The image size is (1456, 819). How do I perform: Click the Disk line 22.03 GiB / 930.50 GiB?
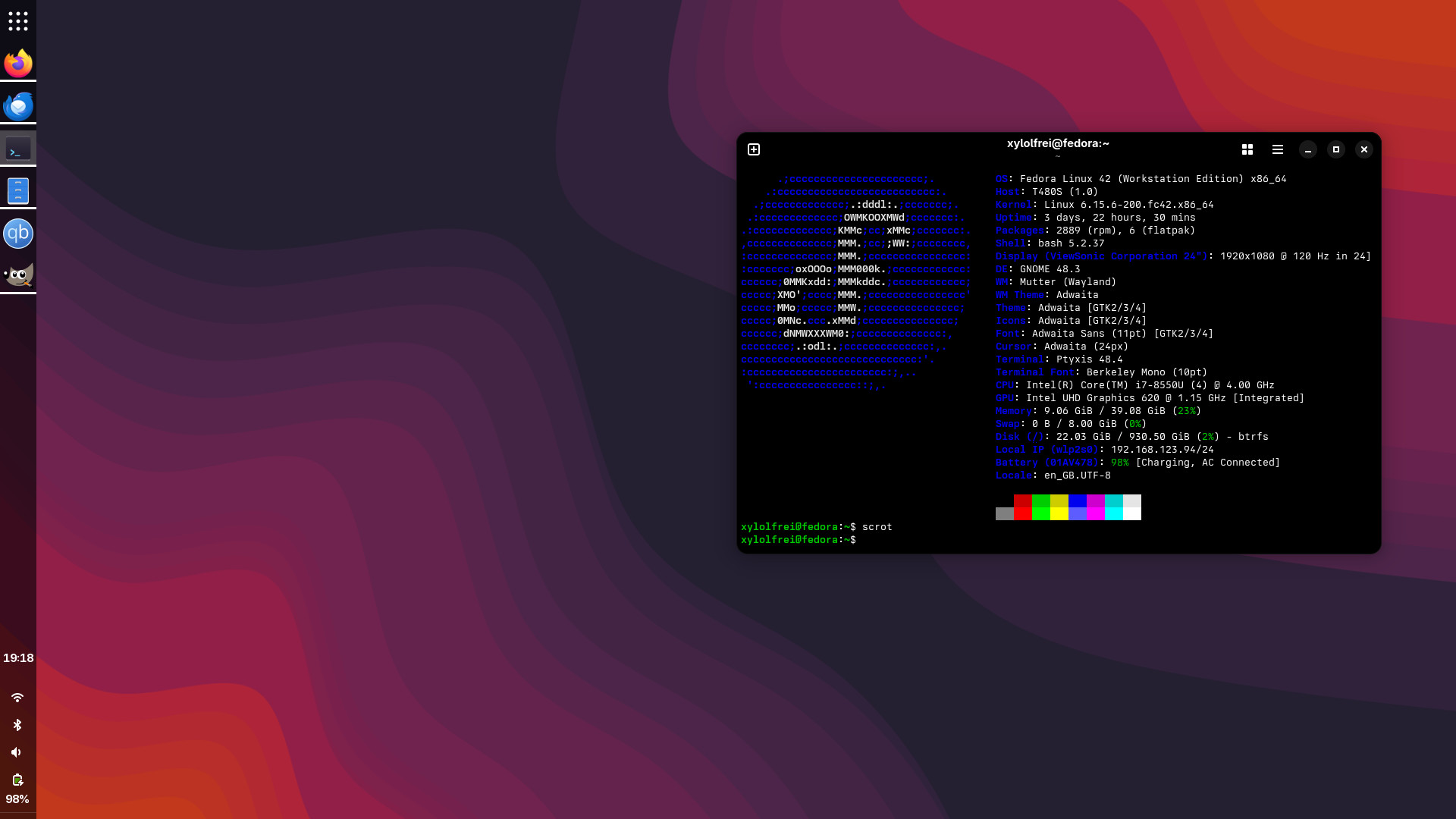(x=1132, y=437)
